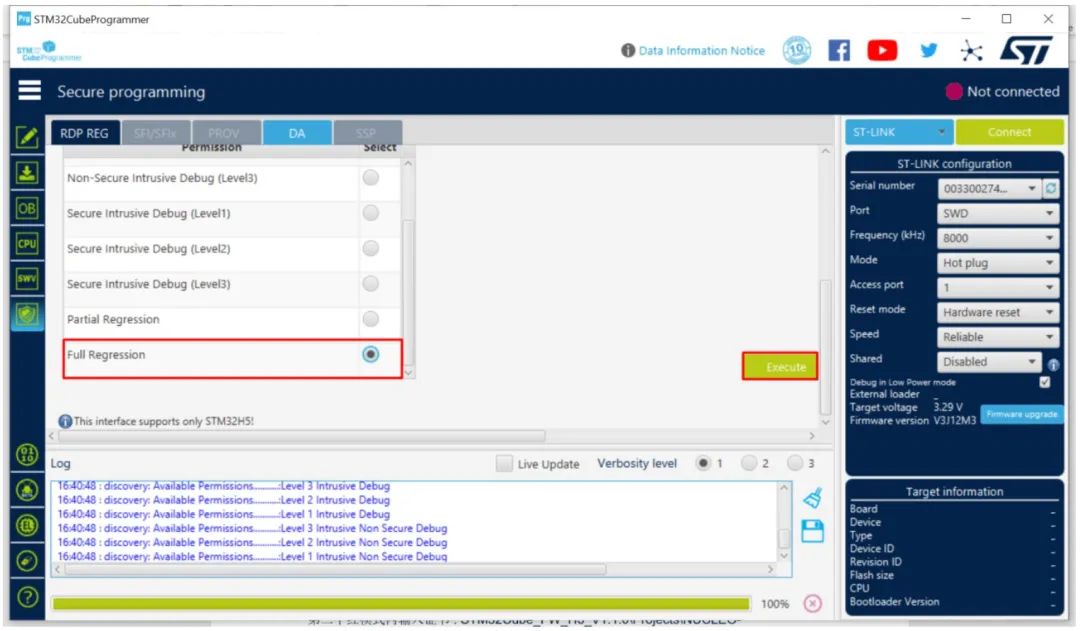This screenshot has height=631, width=1080.
Task: Open the Option Bytes OB sidebar icon
Action: click(27, 208)
